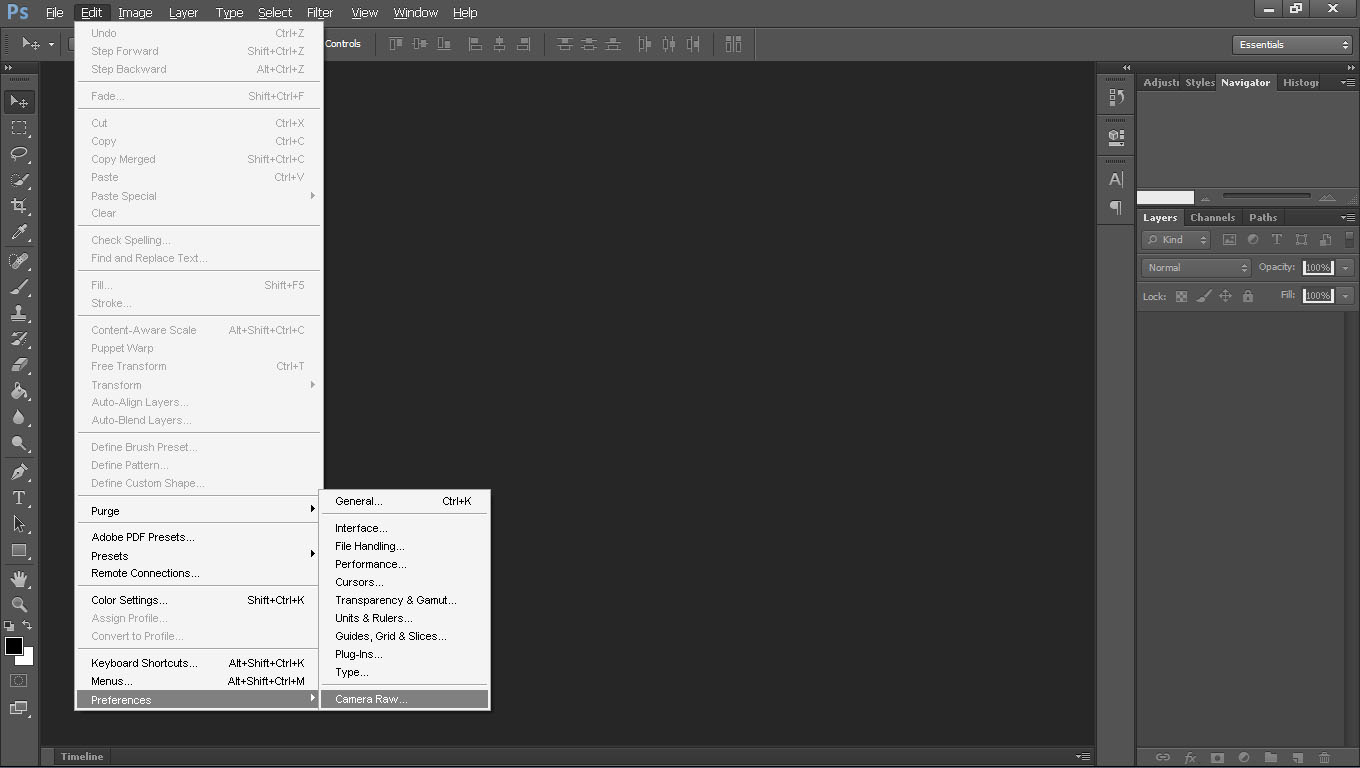Open the Fill slider dropdown arrow

click(1346, 296)
